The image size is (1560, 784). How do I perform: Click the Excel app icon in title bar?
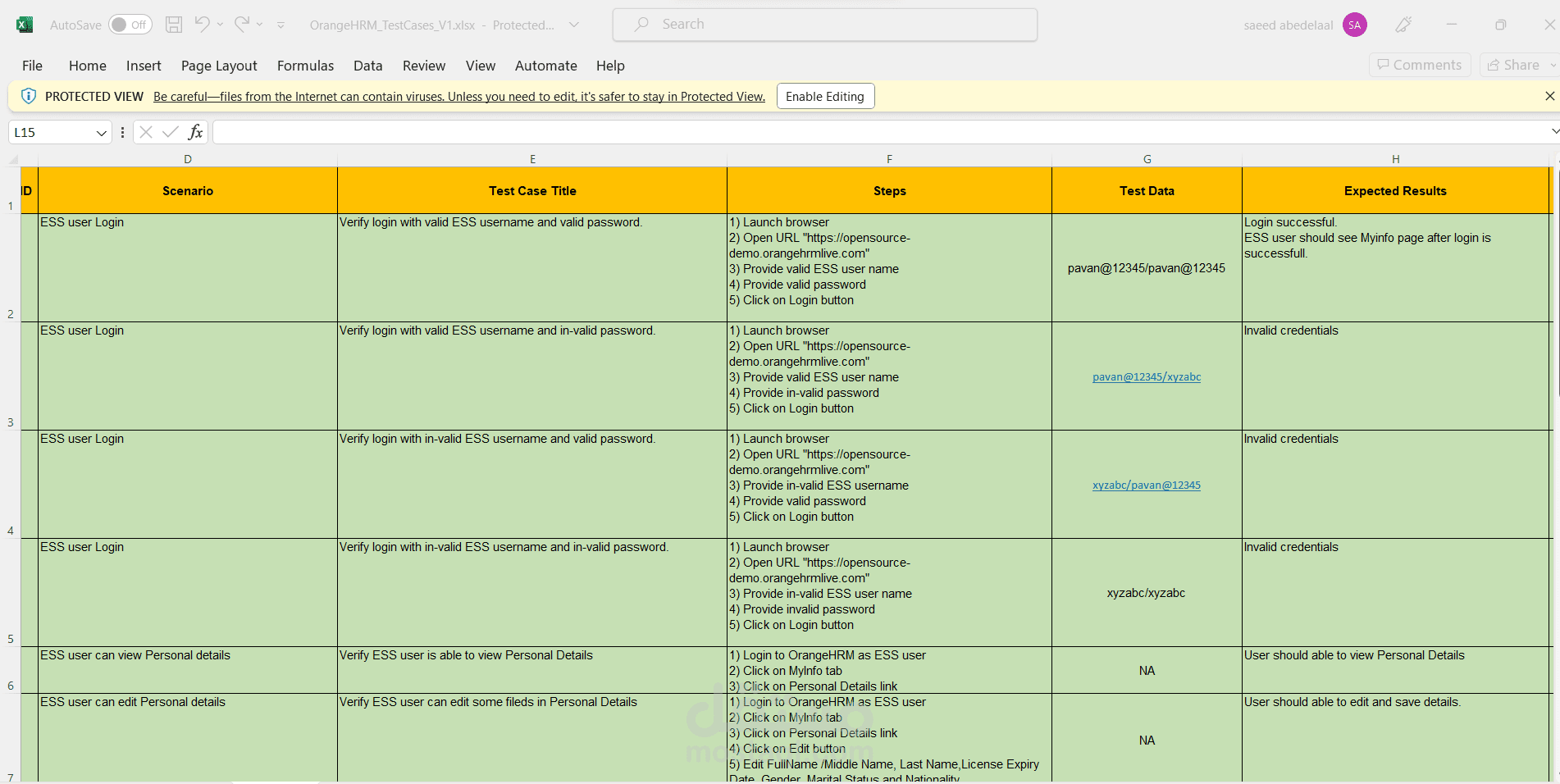[25, 25]
